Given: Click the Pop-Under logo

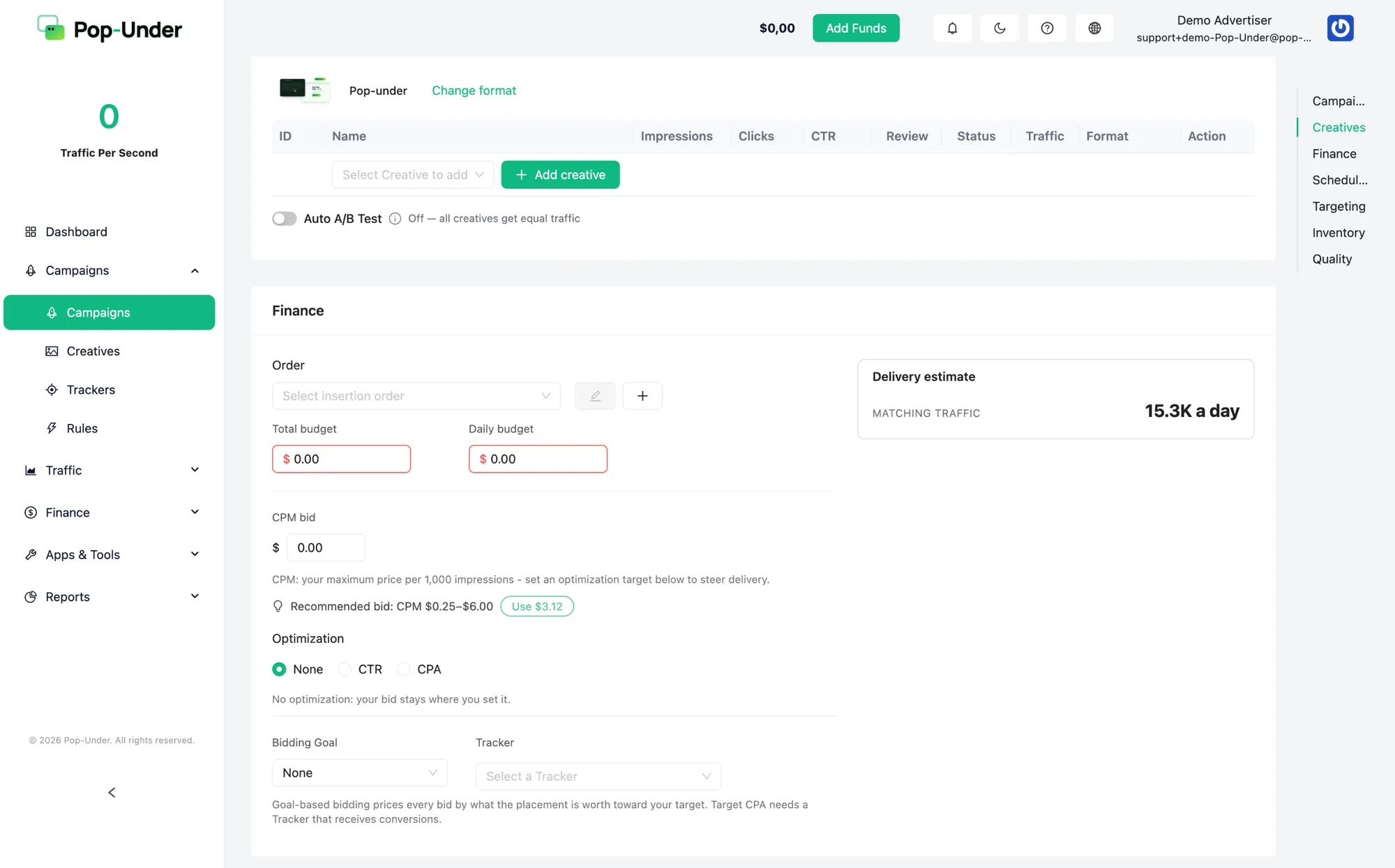Looking at the screenshot, I should [110, 29].
